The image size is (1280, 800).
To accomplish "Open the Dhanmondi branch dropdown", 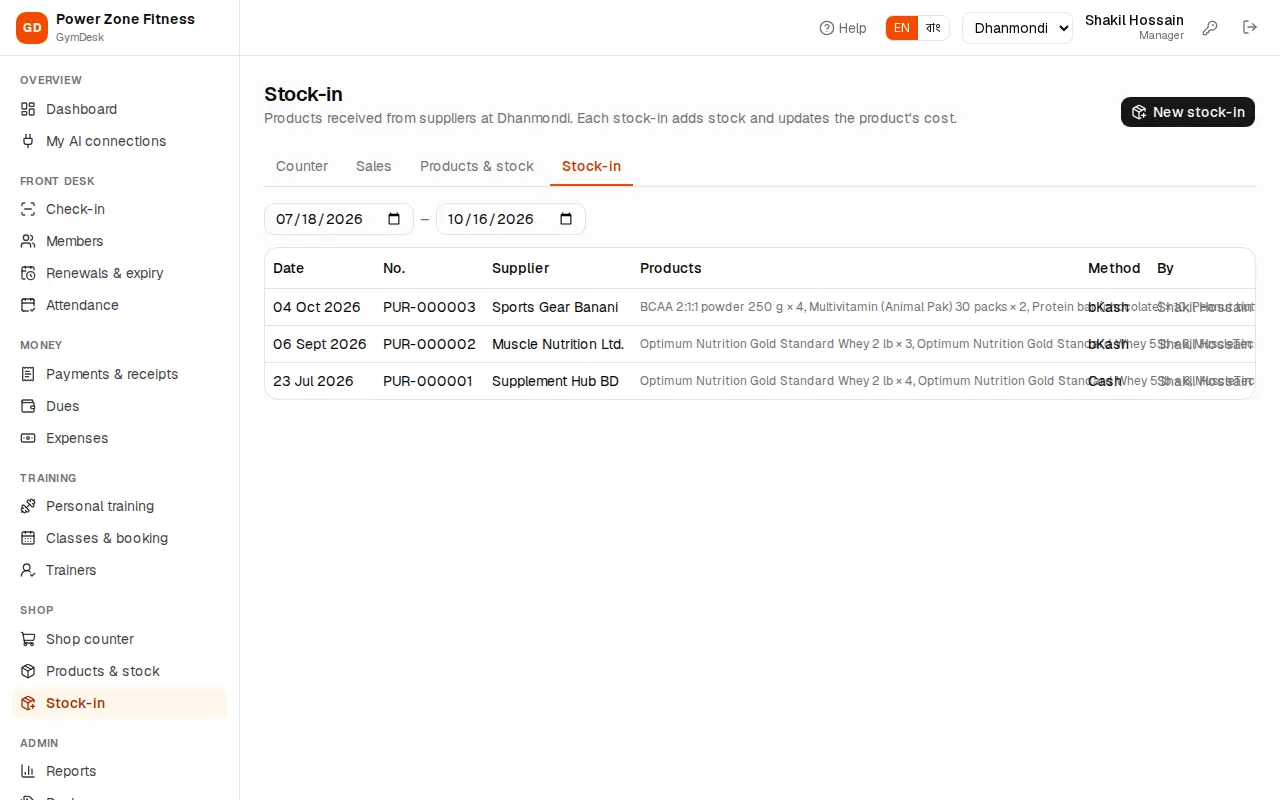I will [x=1017, y=28].
